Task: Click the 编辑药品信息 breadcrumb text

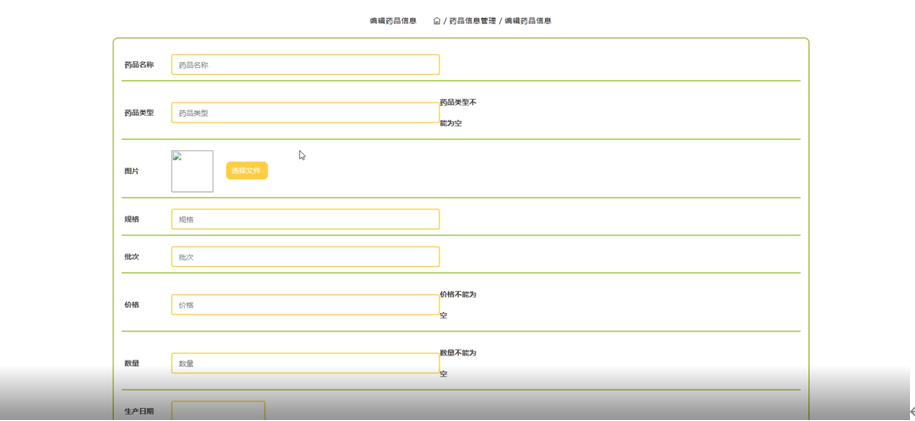Action: pos(528,20)
